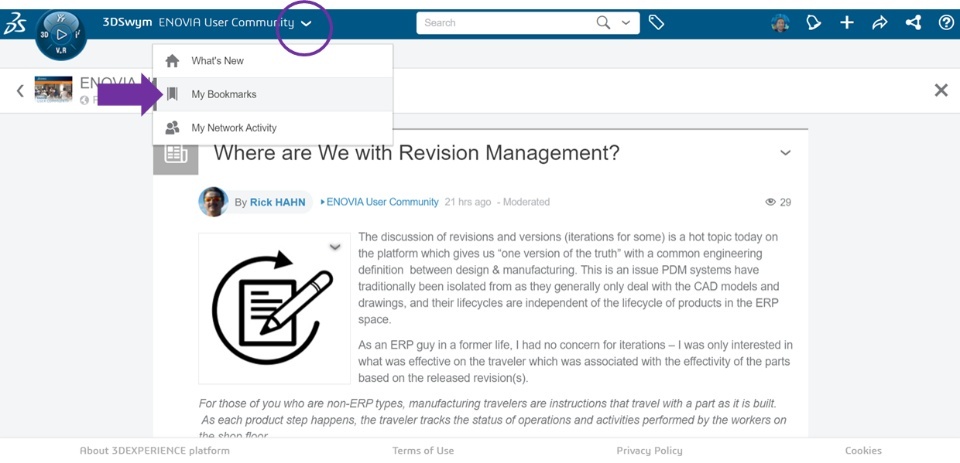
Task: Click the tag icon next to search
Action: (x=656, y=23)
